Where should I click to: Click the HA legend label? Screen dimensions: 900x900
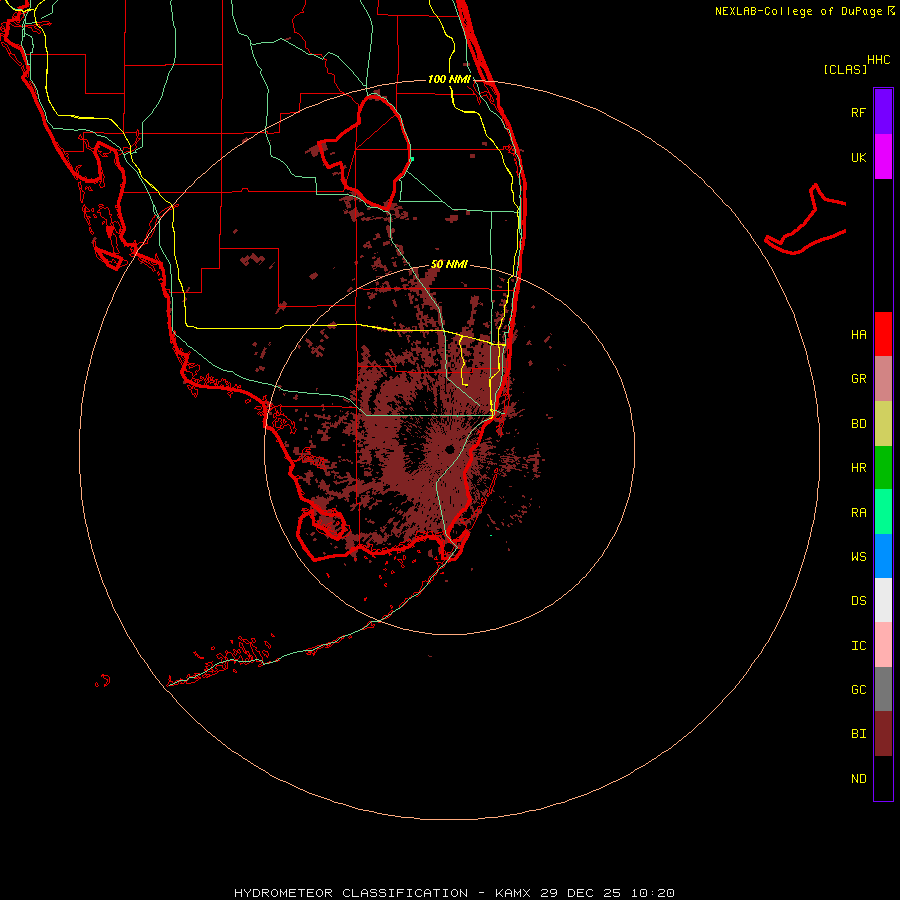[858, 334]
